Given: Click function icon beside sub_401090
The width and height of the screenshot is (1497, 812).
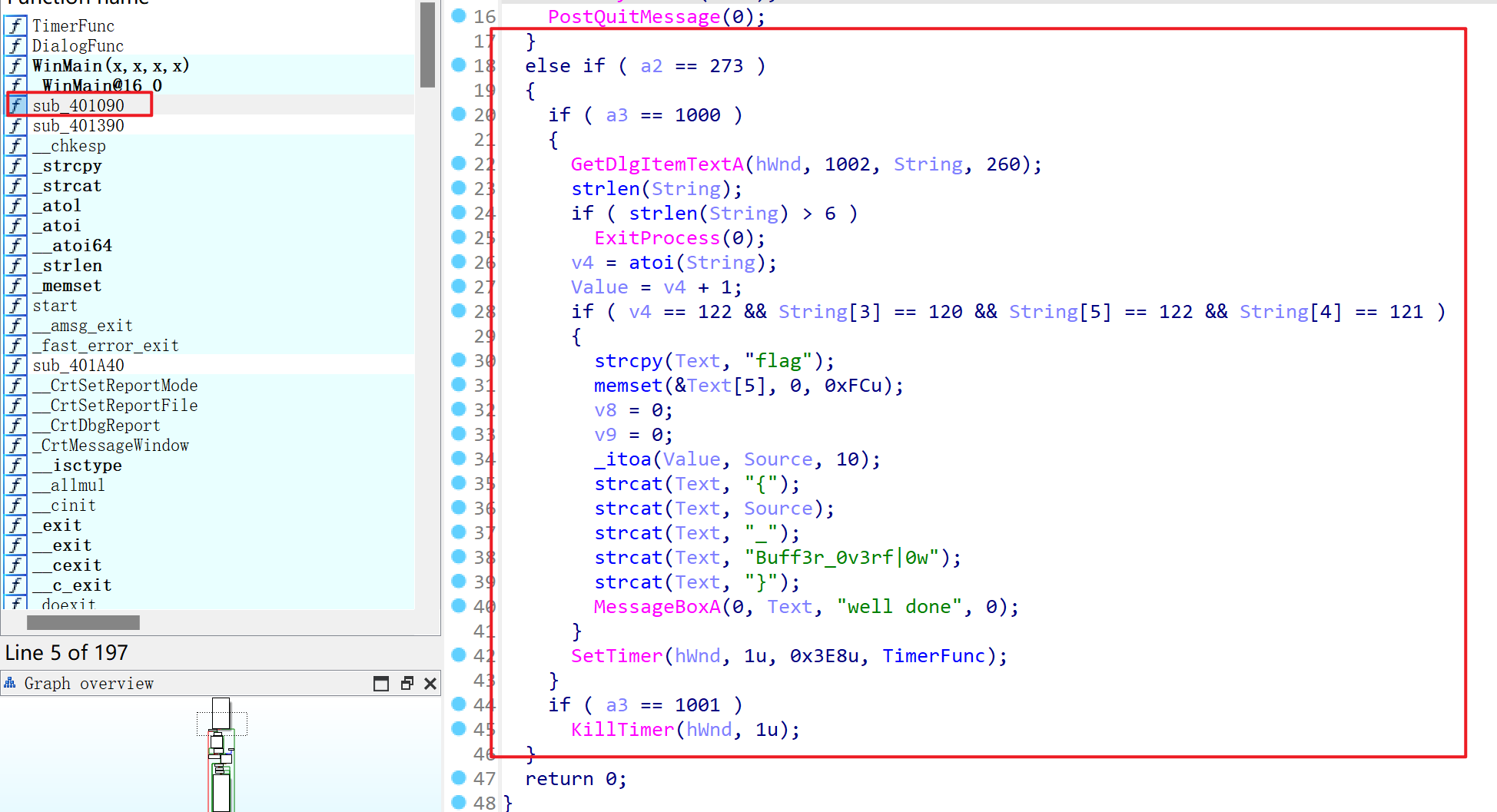Looking at the screenshot, I should 15,105.
